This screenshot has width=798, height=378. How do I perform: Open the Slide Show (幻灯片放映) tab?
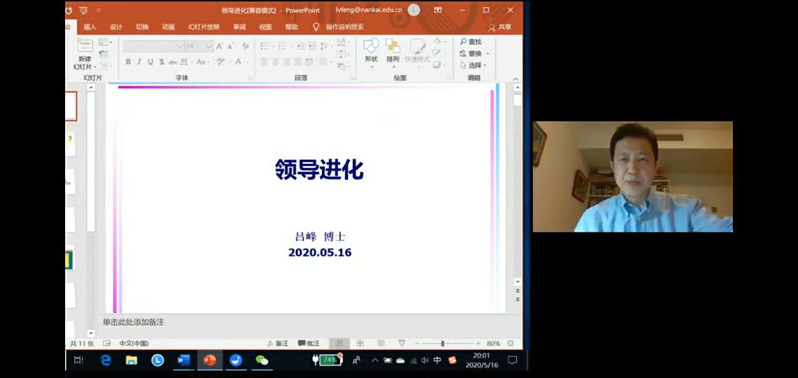(x=204, y=27)
